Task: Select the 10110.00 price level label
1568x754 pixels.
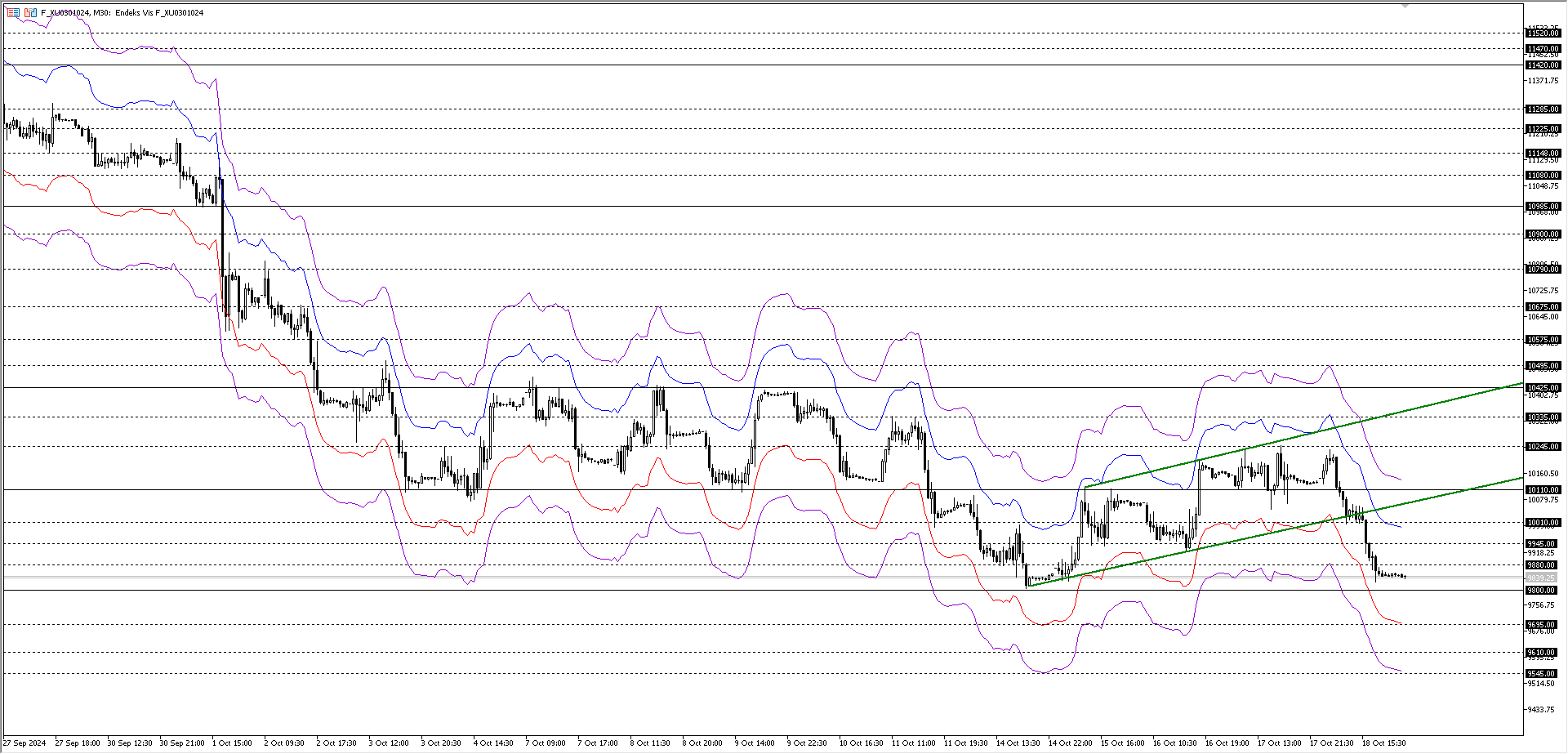Action: click(x=1543, y=489)
